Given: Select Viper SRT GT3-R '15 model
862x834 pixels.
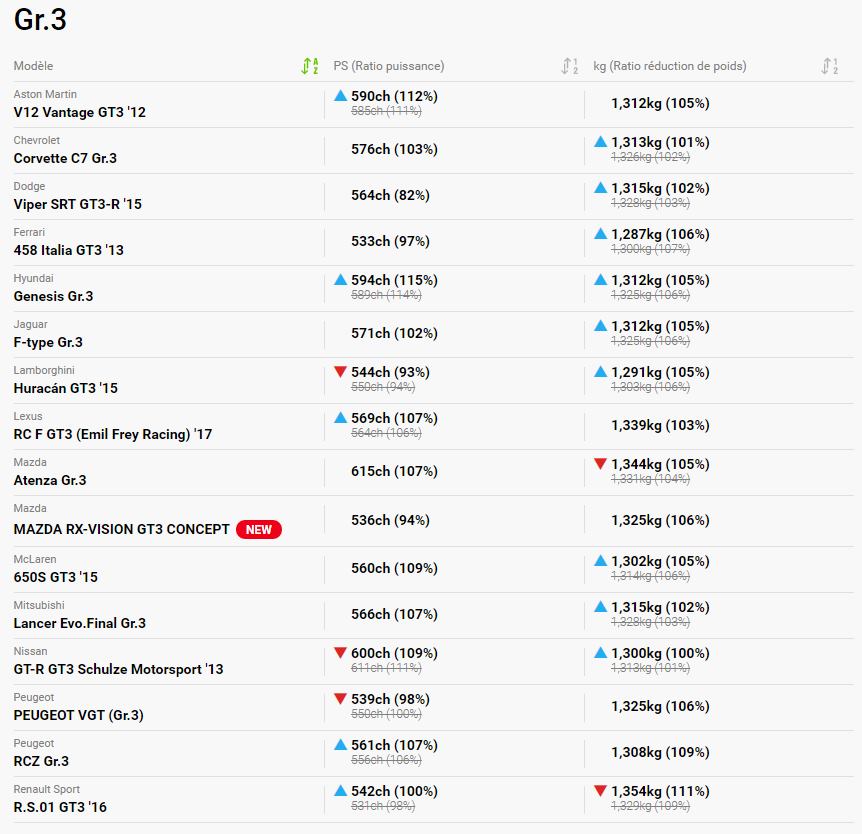Looking at the screenshot, I should click(x=78, y=205).
